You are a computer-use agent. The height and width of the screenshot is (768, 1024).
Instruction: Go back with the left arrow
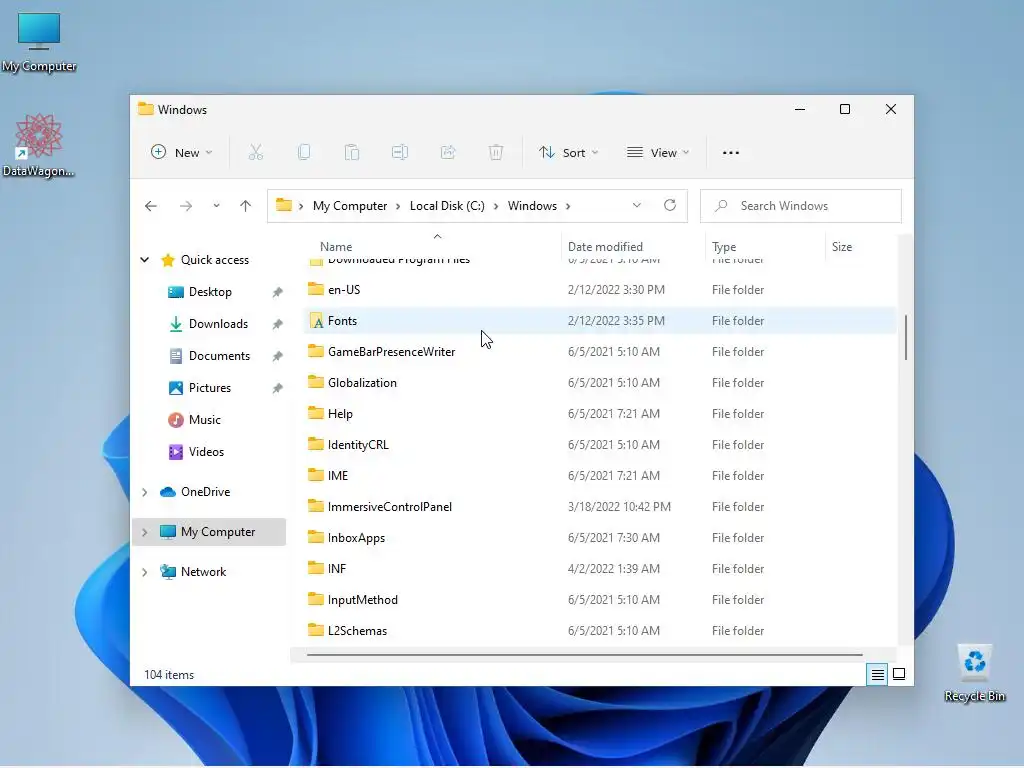(151, 206)
